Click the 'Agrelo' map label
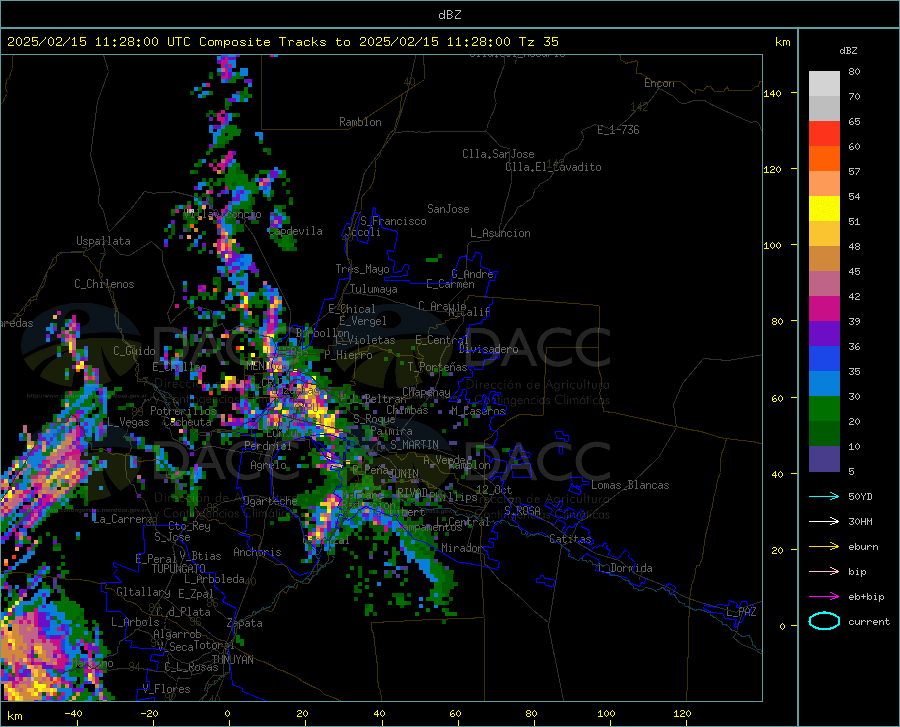Screen dimensions: 900x727 point(269,465)
